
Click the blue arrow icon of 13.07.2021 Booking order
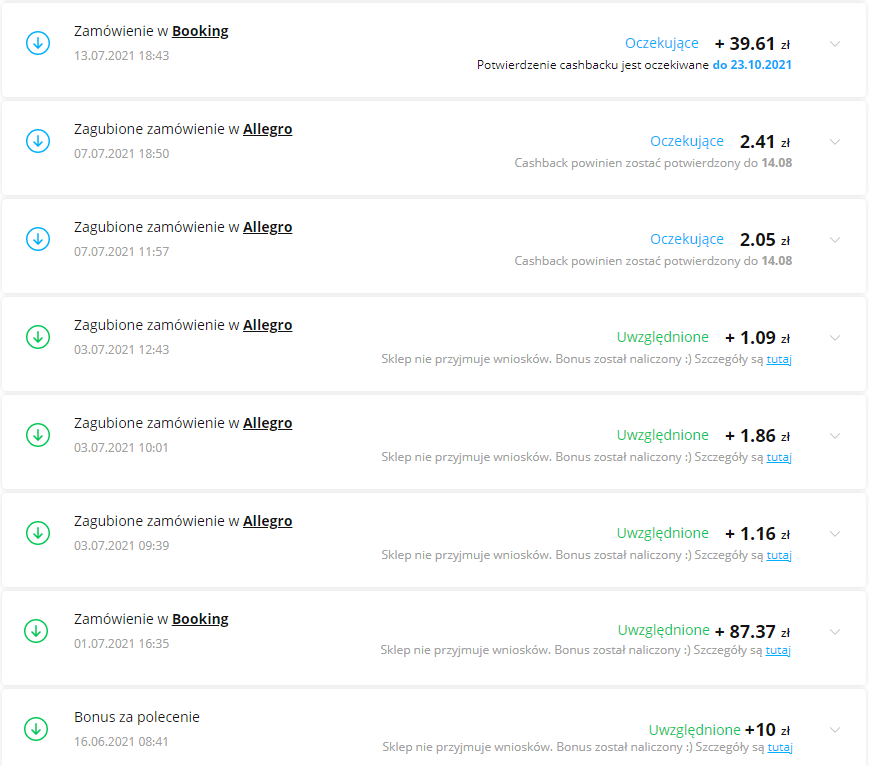[37, 43]
